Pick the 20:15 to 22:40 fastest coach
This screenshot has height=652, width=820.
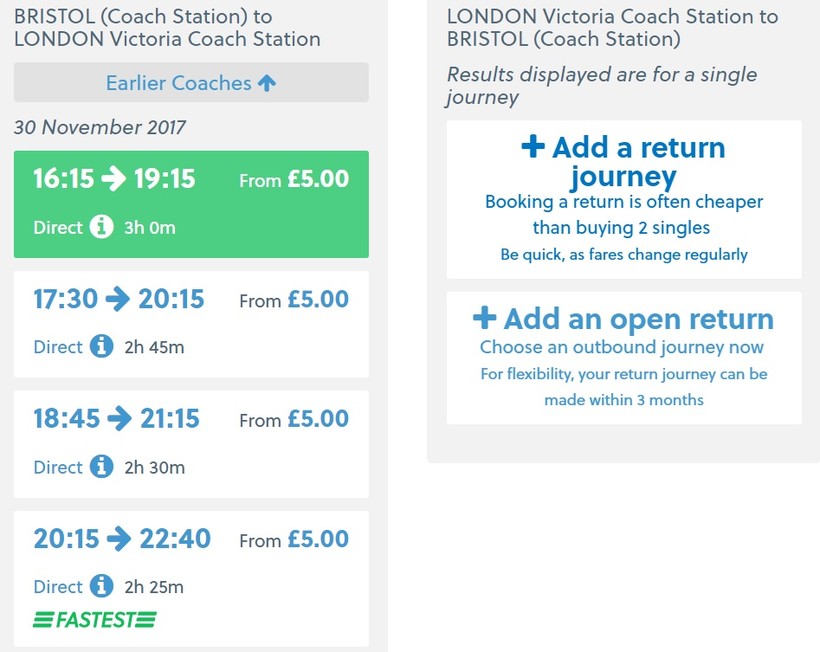click(x=190, y=563)
